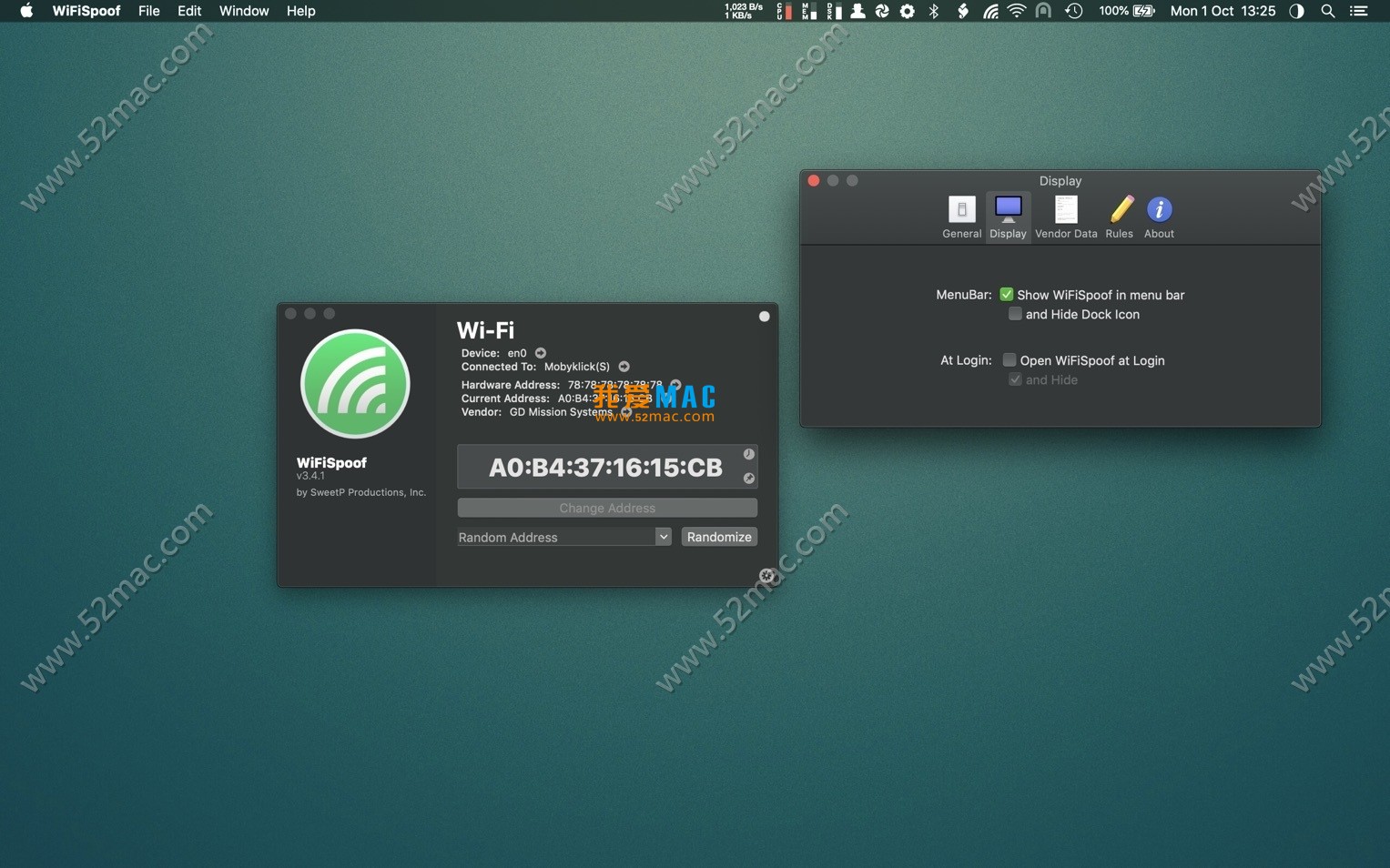Image resolution: width=1390 pixels, height=868 pixels.
Task: Click the arrow icon next to Device en0
Action: [x=541, y=353]
